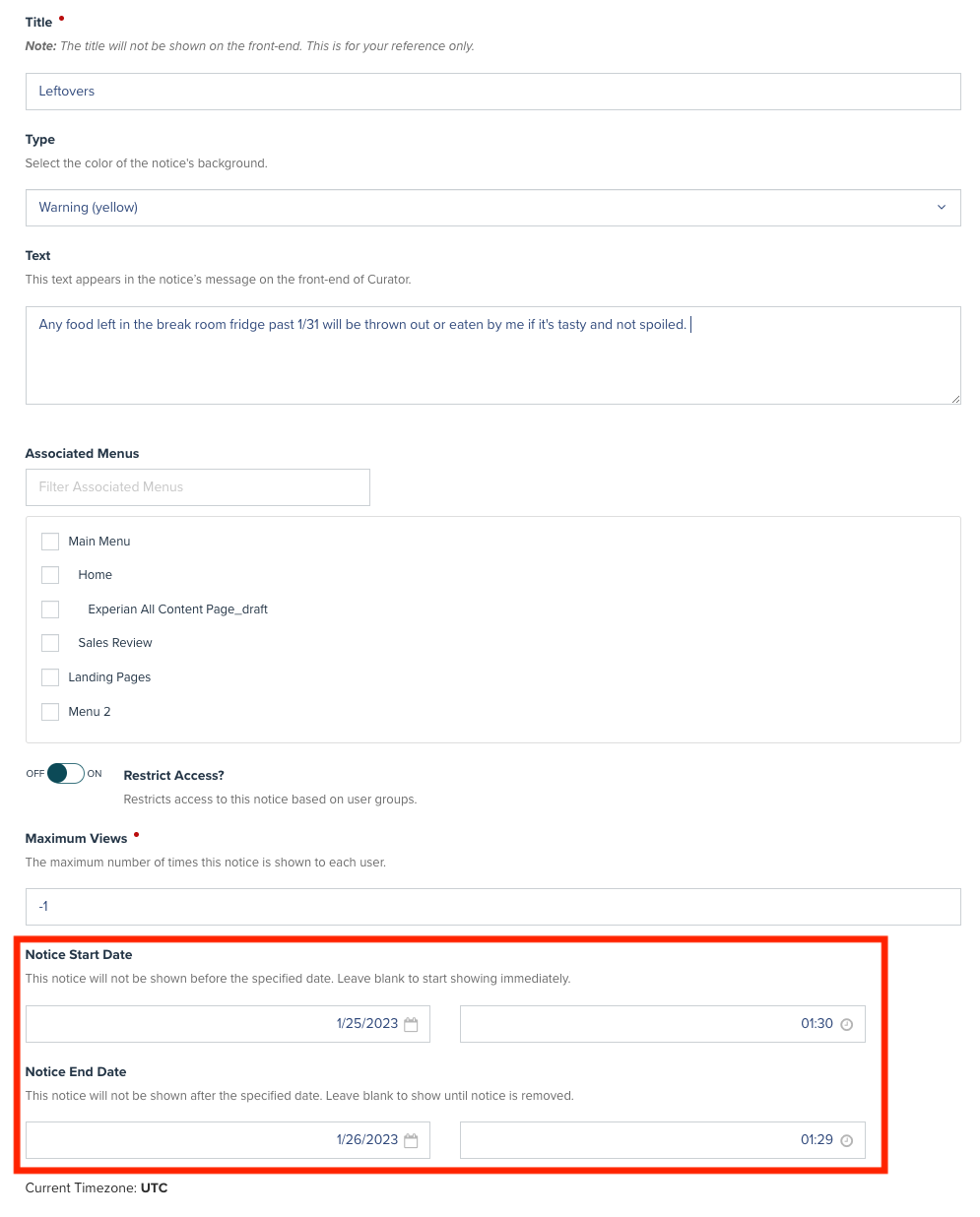Click into the notice Text area
This screenshot has height=1217, width=980.
(492, 355)
